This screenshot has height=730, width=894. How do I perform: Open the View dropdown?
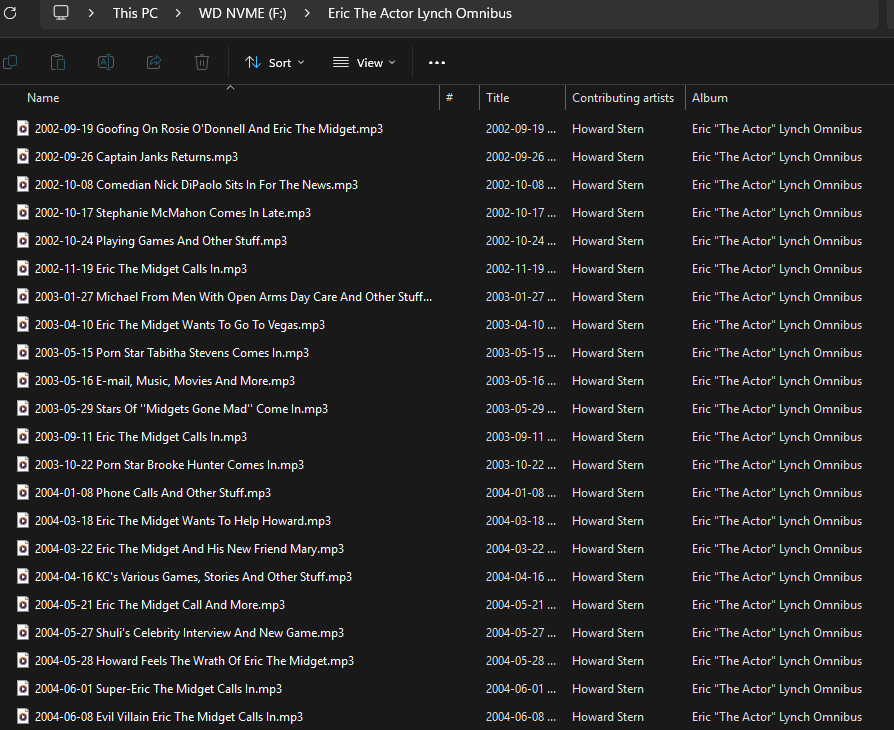coord(364,63)
